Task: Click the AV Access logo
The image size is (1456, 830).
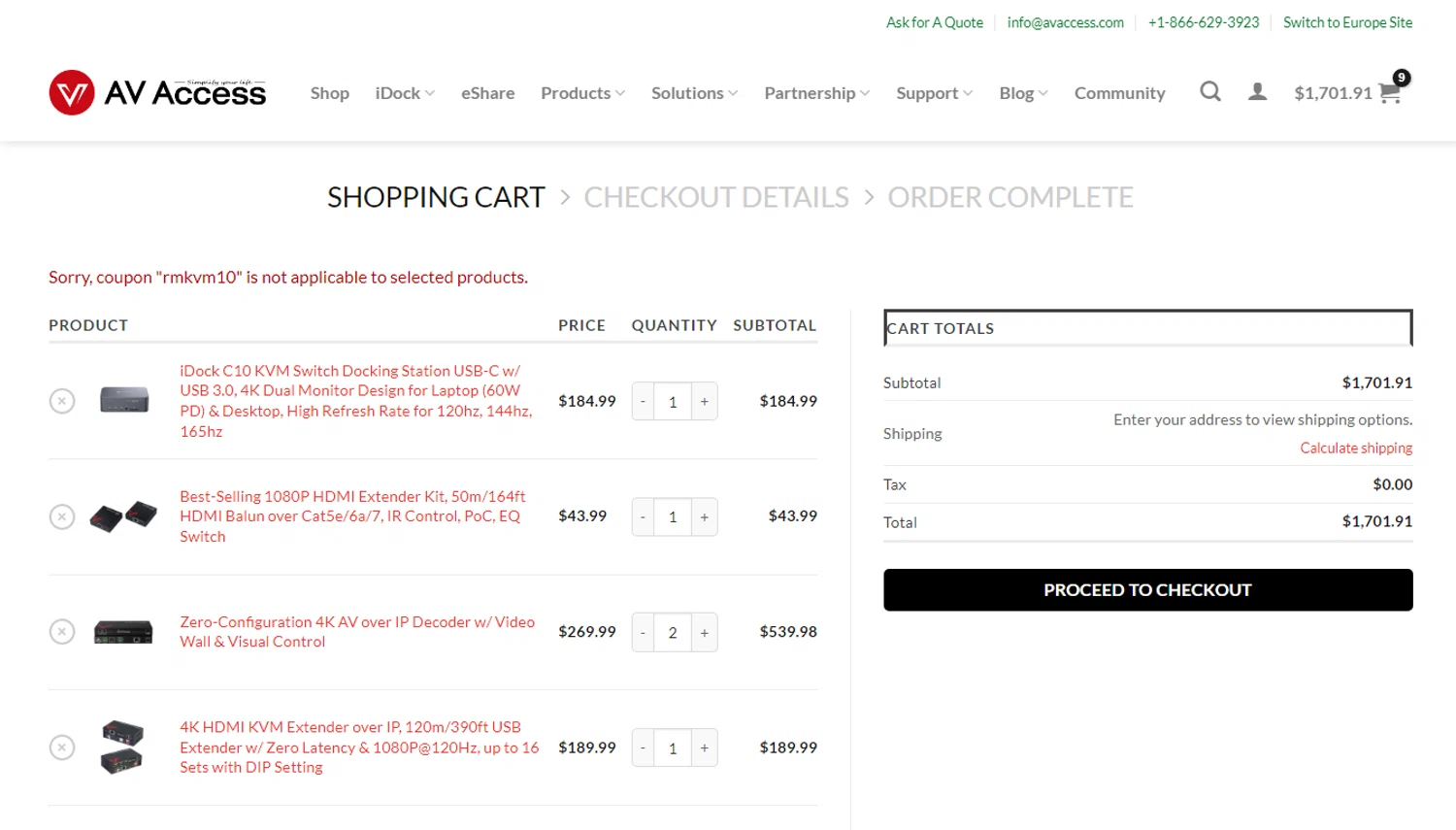Action: pyautogui.click(x=157, y=92)
